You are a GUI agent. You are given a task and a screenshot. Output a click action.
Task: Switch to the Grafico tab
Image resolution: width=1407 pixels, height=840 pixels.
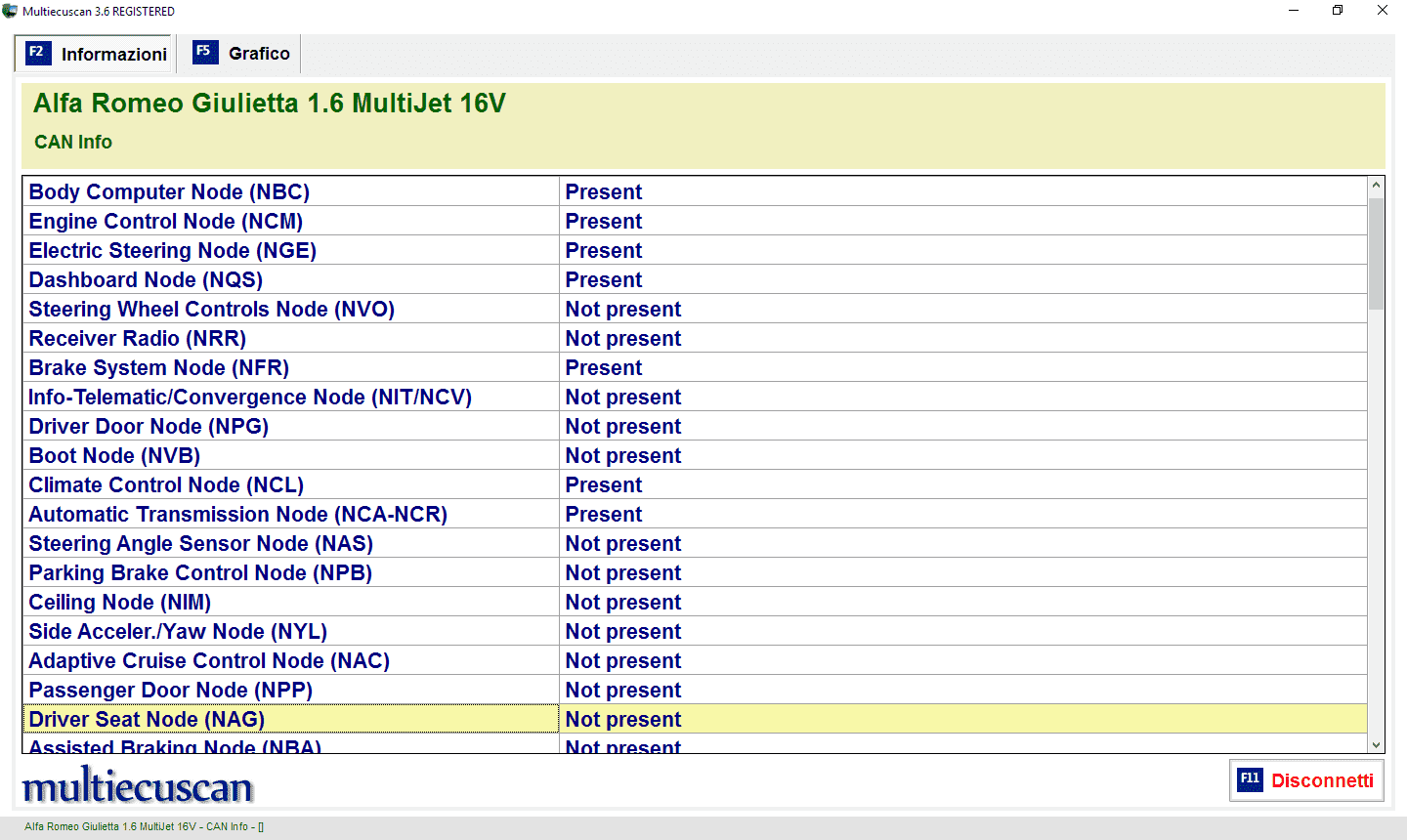click(x=240, y=53)
